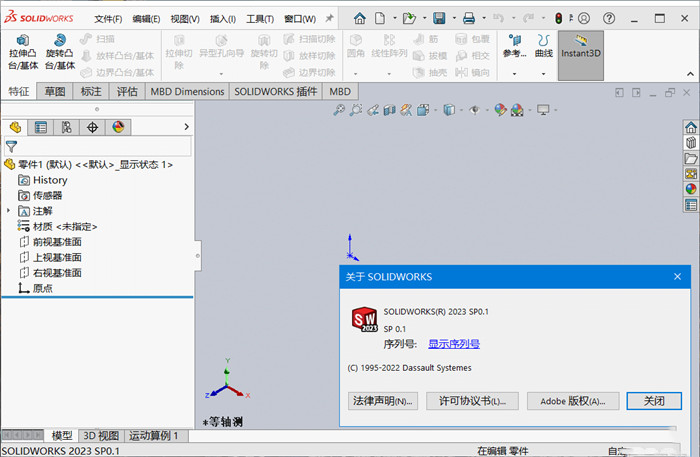Viewport: 700px width, 457px height.
Task: Click the 关闭 button in the About dialog
Action: [654, 401]
